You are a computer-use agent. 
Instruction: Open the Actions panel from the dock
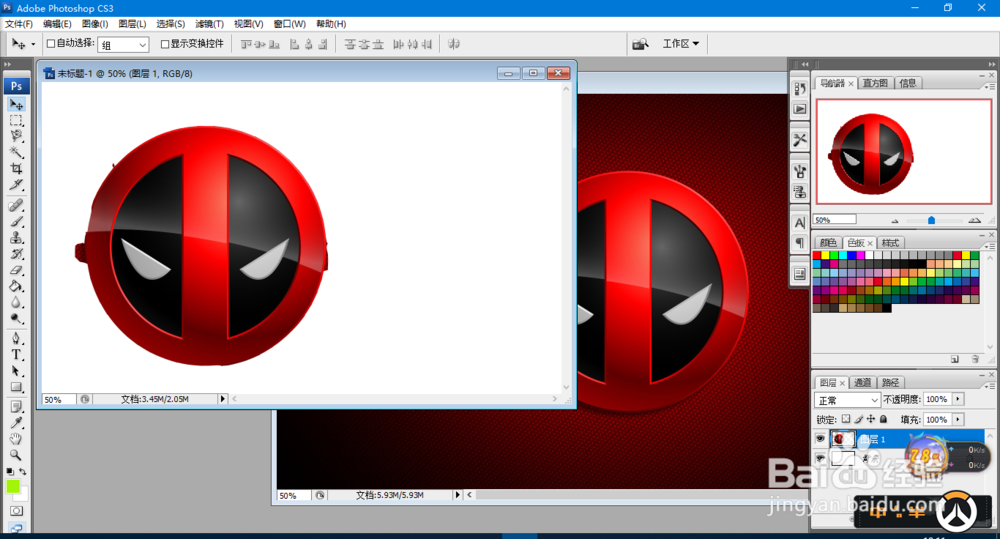800,109
